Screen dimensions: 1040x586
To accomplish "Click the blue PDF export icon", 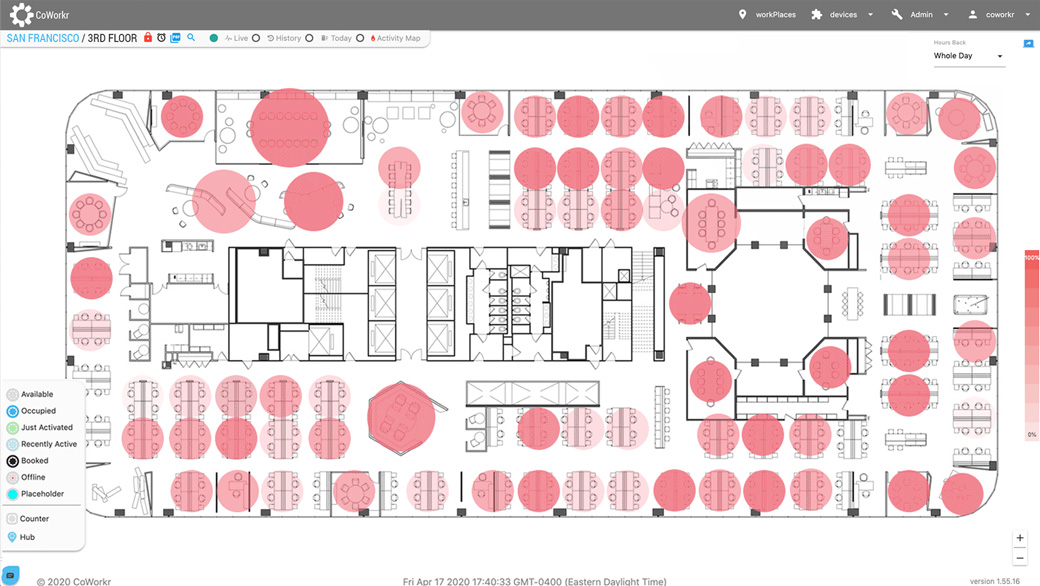I will pyautogui.click(x=175, y=38).
